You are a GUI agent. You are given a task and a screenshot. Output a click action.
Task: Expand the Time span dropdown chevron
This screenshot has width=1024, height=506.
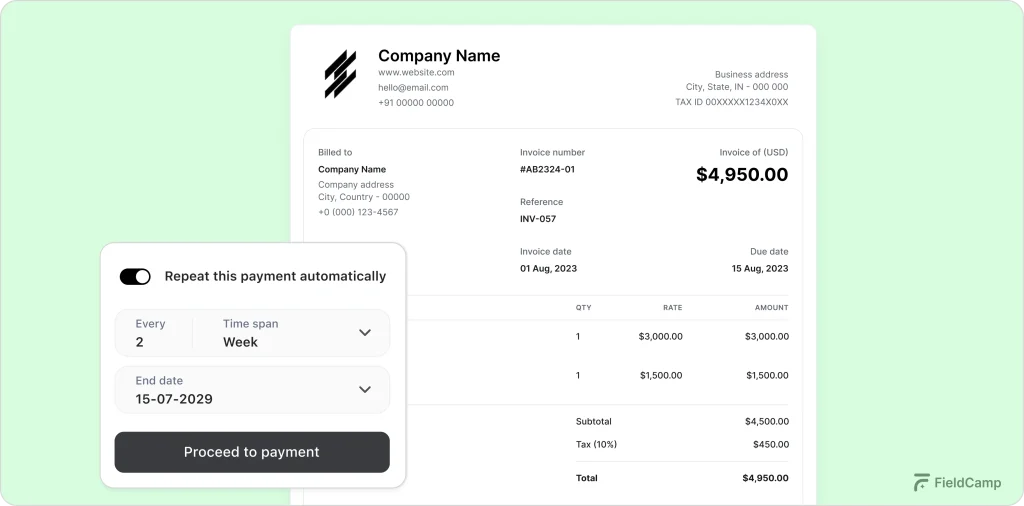(x=365, y=333)
